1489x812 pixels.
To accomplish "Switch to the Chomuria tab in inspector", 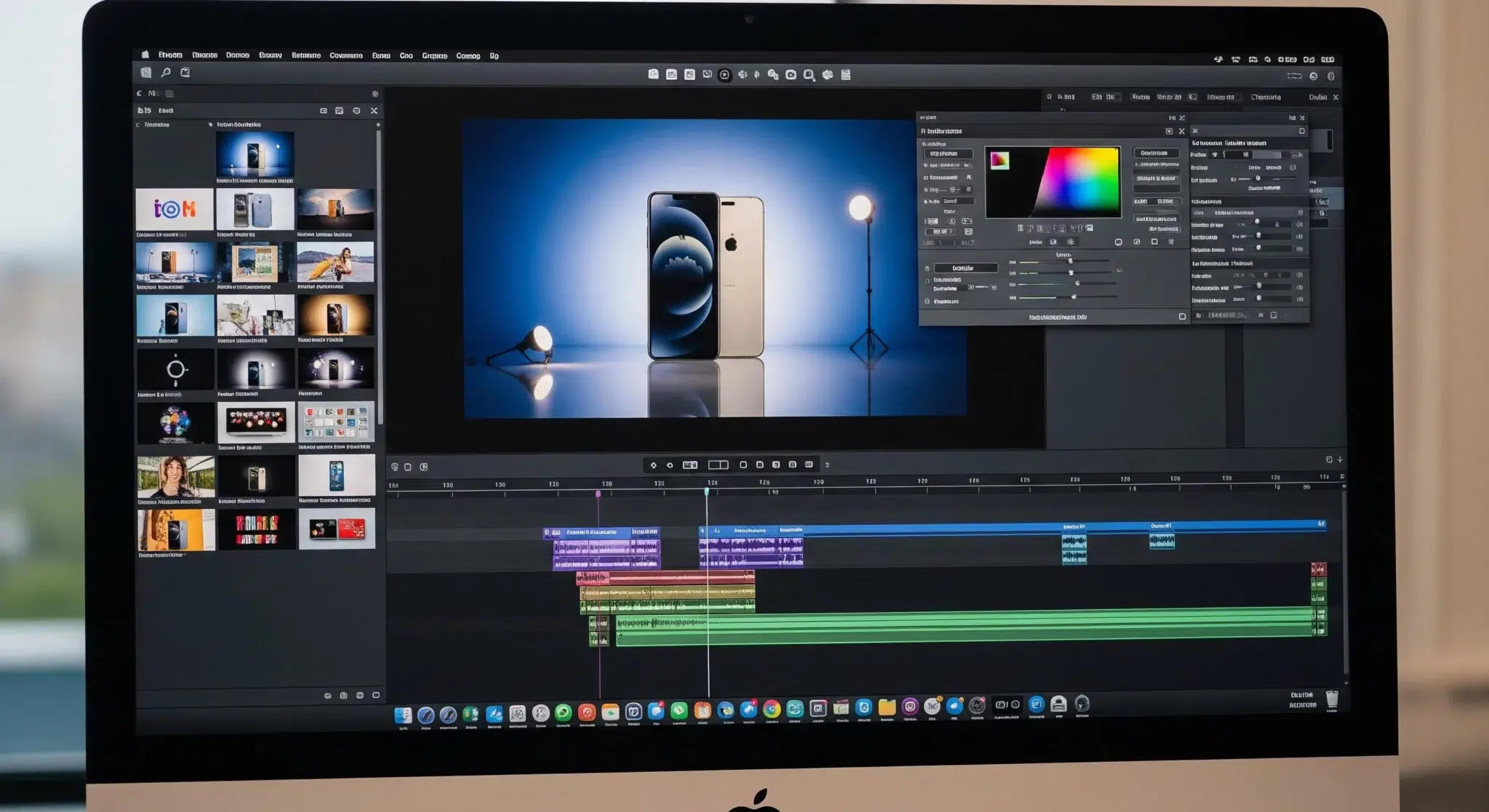I will [1265, 97].
